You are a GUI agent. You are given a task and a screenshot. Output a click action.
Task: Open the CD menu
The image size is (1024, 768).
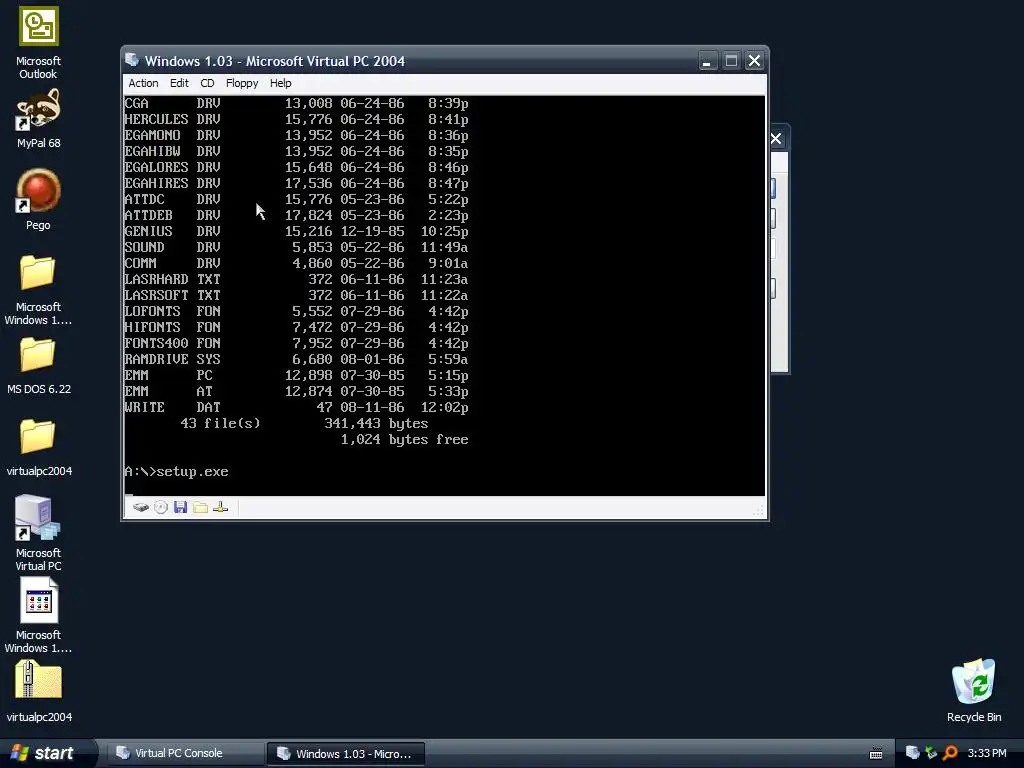207,83
